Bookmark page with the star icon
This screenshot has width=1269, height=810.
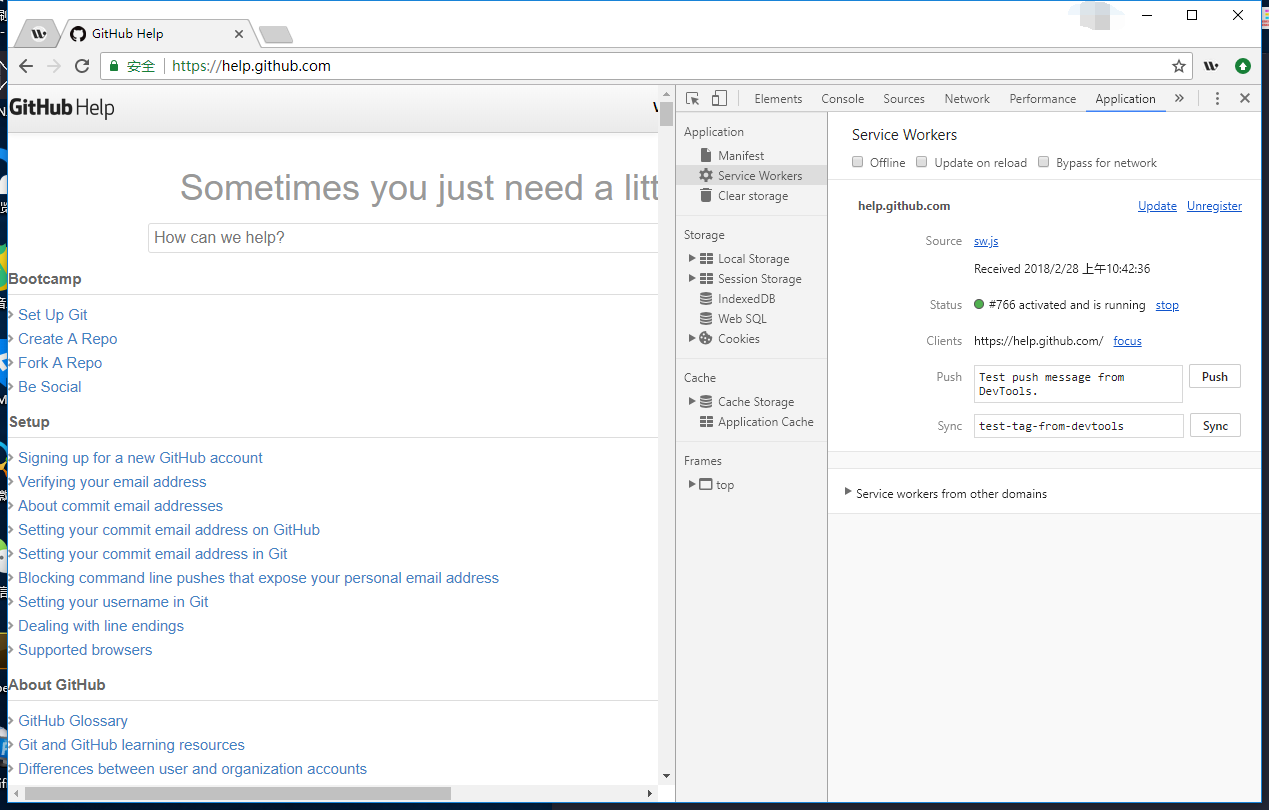(x=1179, y=66)
